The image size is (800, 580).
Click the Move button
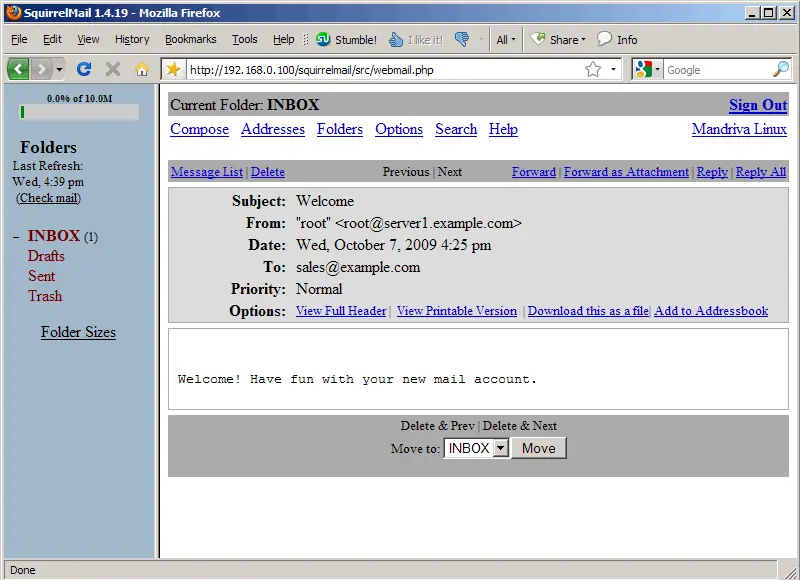539,448
